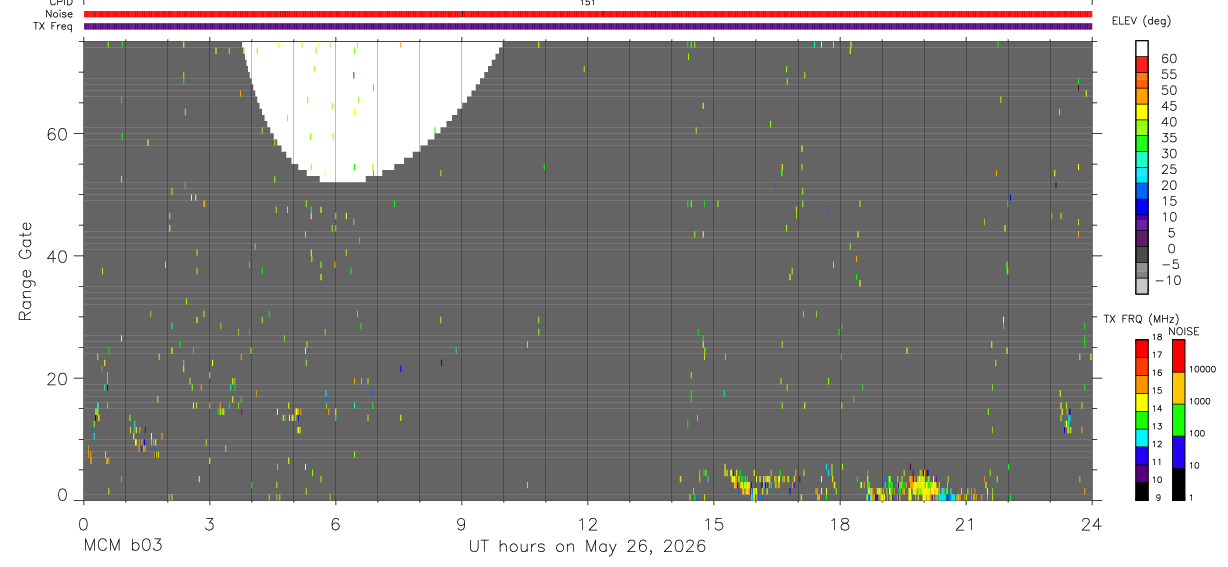Click the '9' tick label on UT axis

(461, 524)
